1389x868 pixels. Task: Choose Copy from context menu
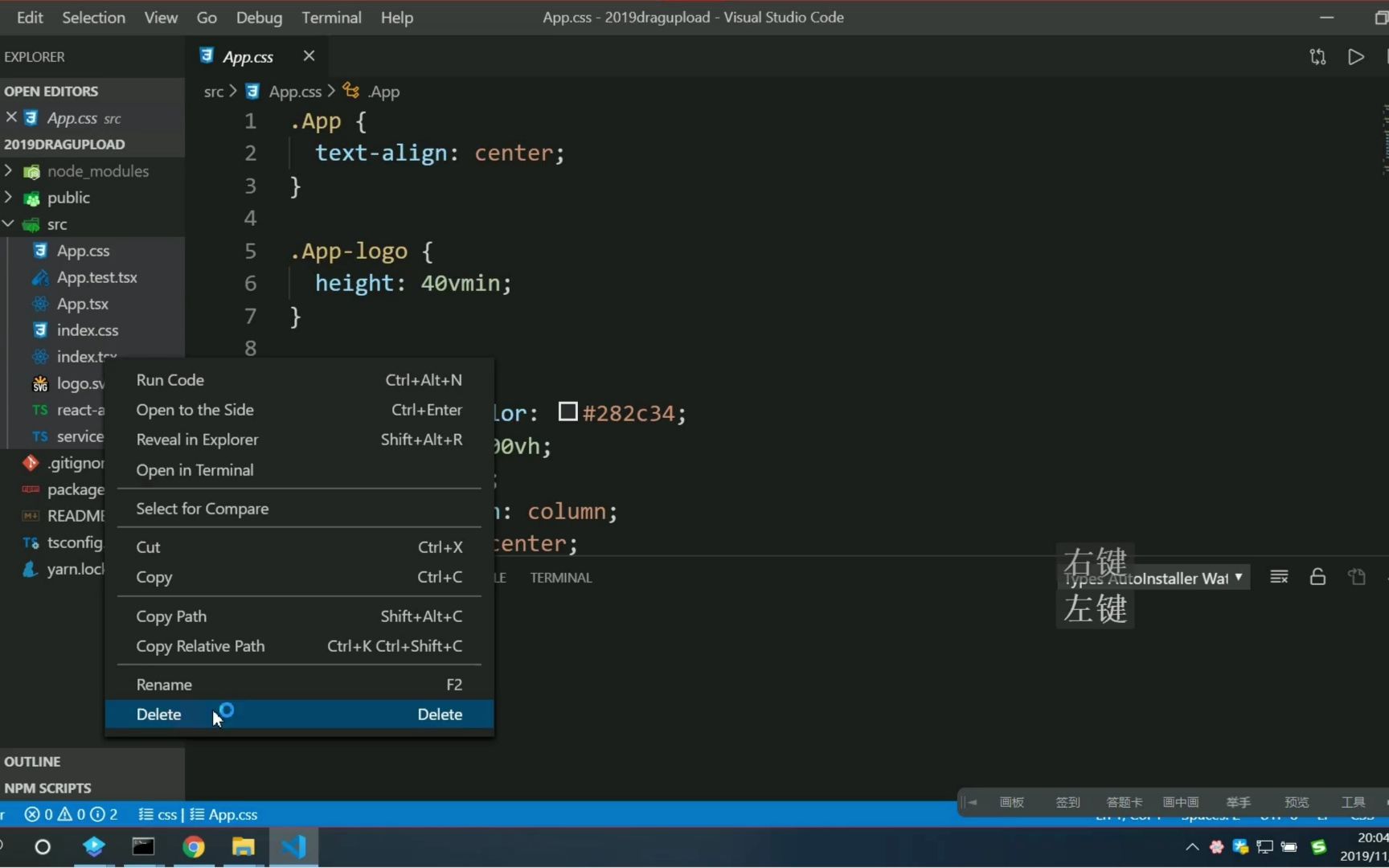pos(299,577)
